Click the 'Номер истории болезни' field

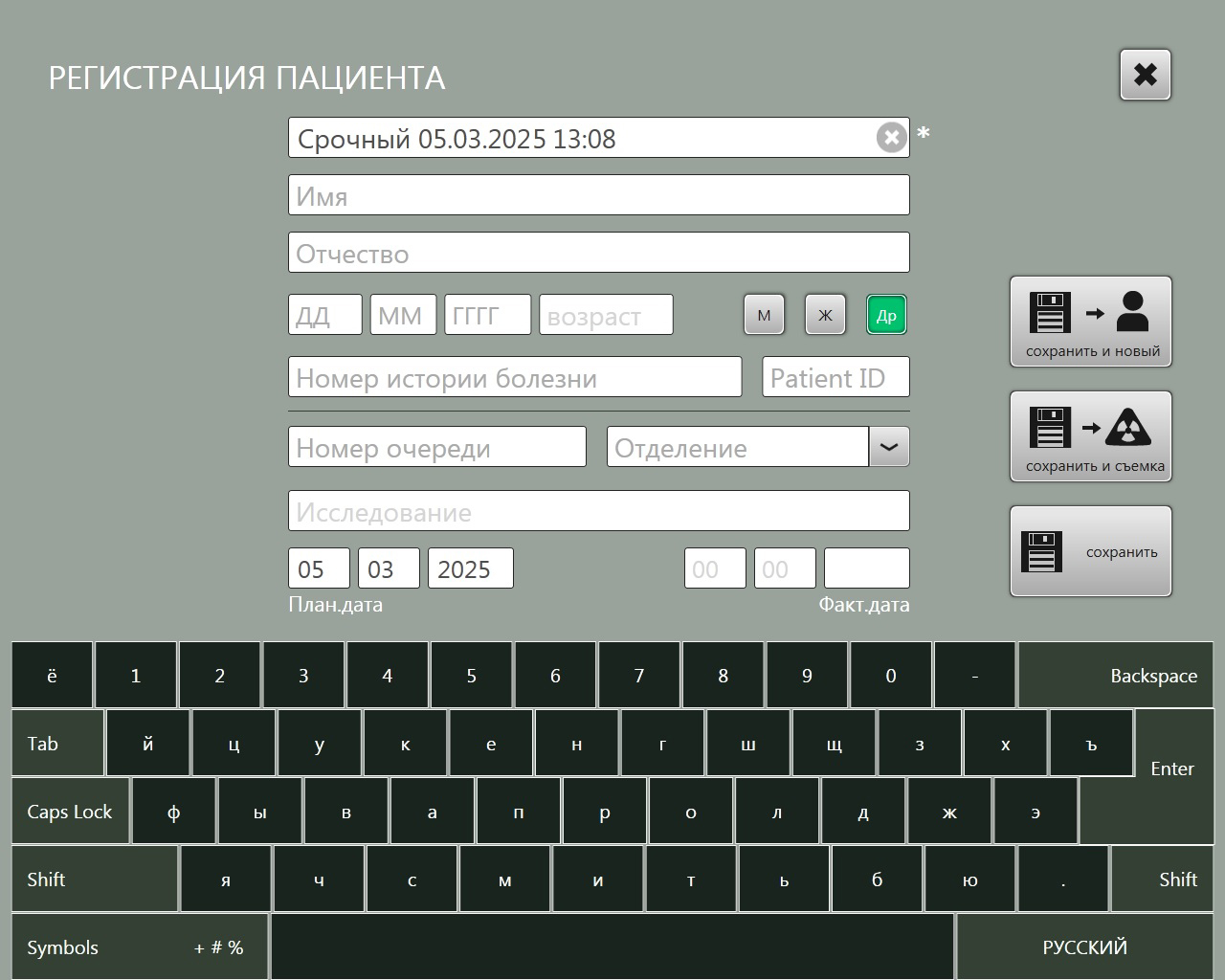514,377
